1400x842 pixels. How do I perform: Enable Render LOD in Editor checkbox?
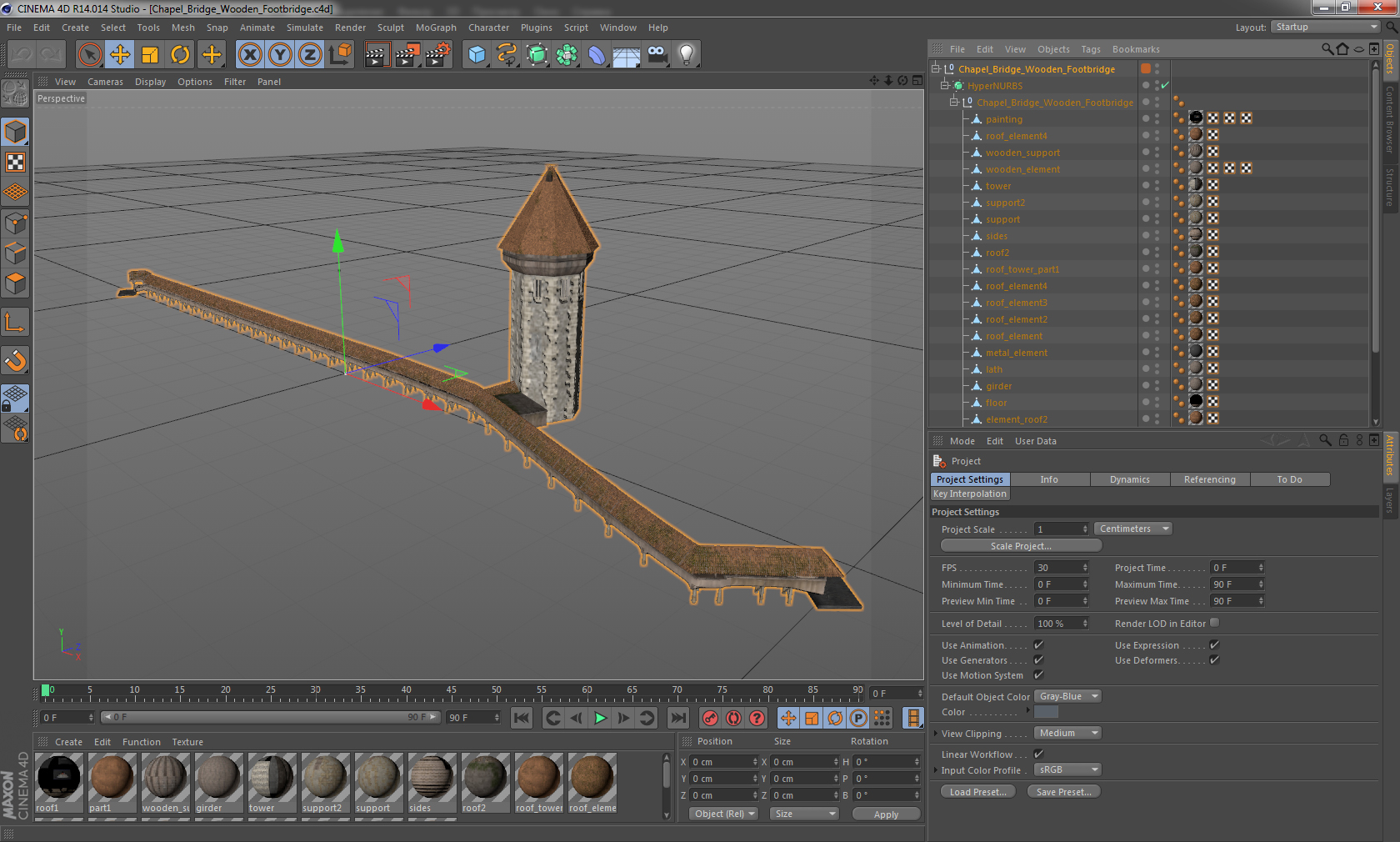tap(1214, 623)
